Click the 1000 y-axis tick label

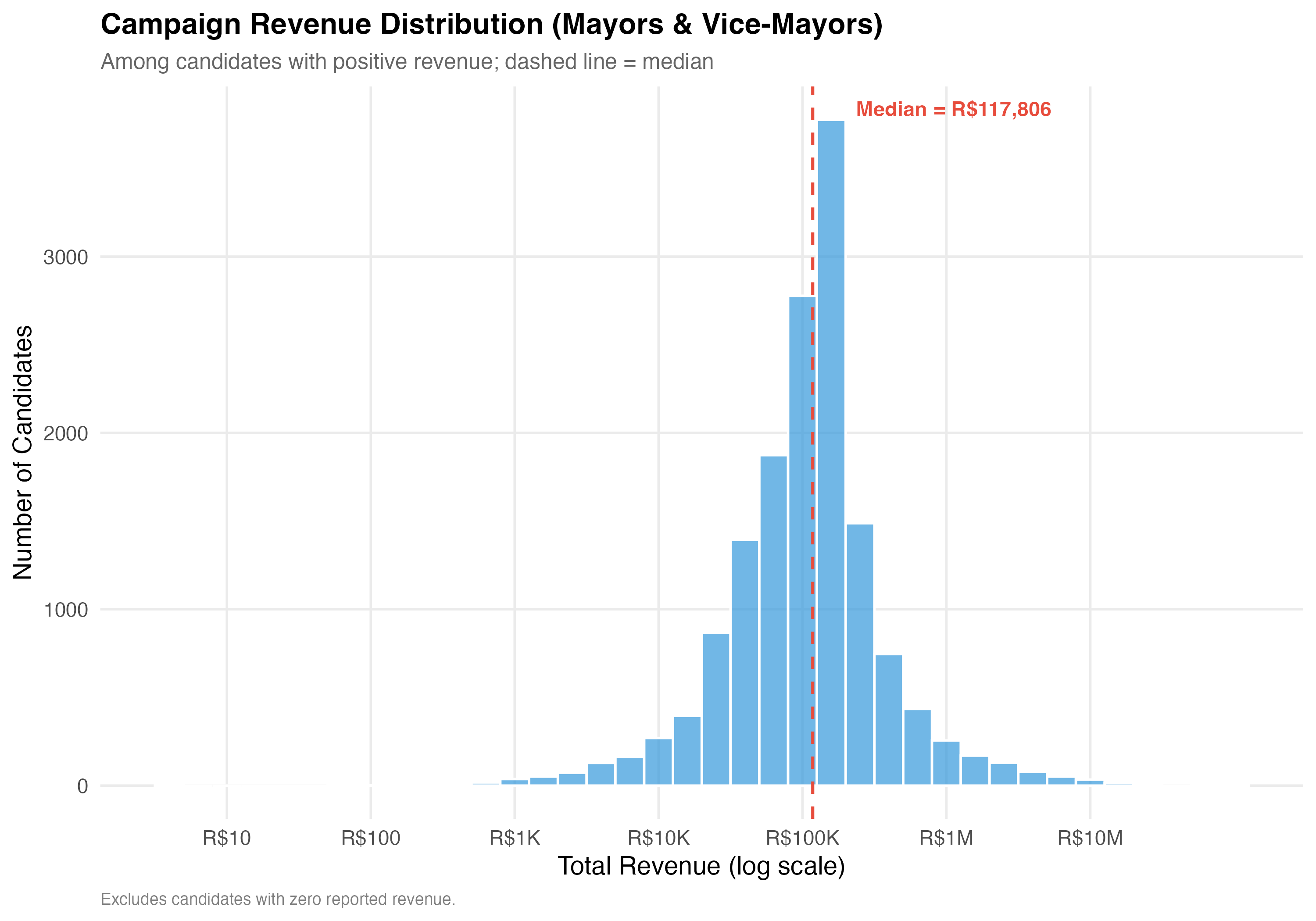pos(65,610)
